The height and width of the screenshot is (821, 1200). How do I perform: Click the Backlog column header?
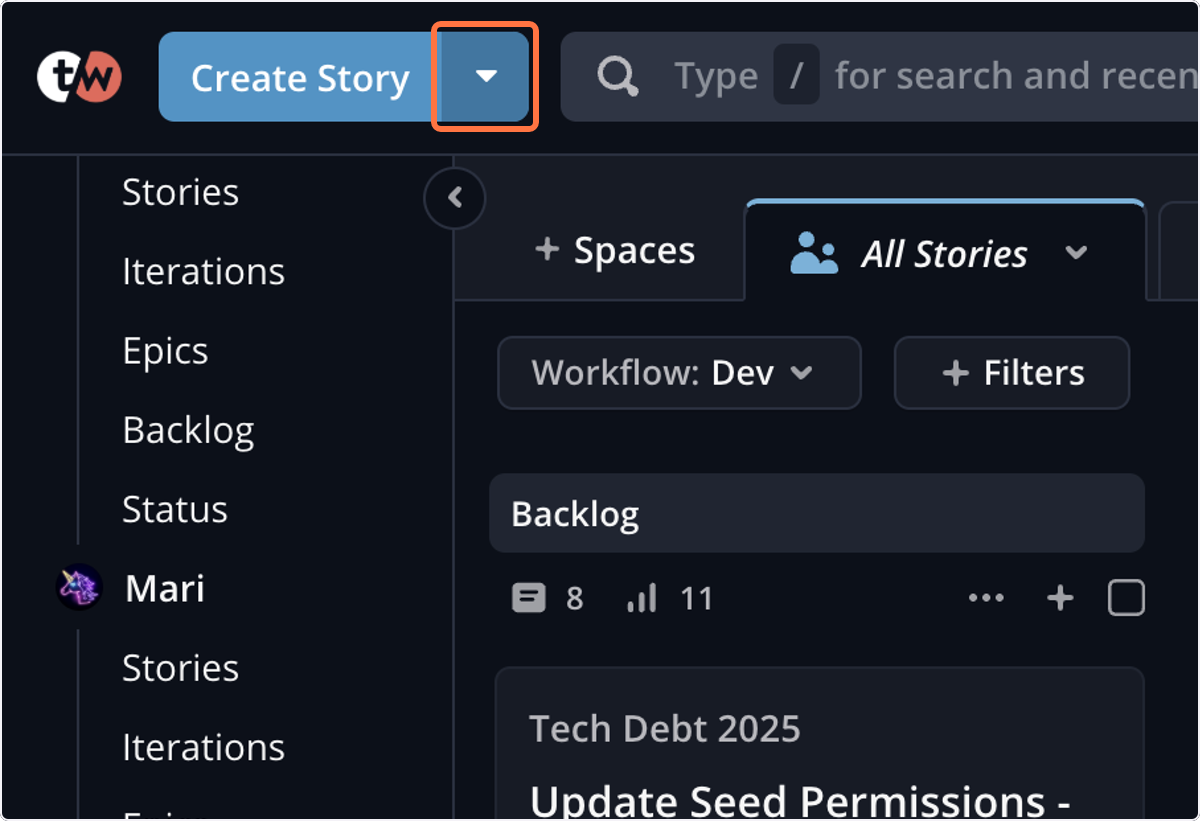coord(816,513)
